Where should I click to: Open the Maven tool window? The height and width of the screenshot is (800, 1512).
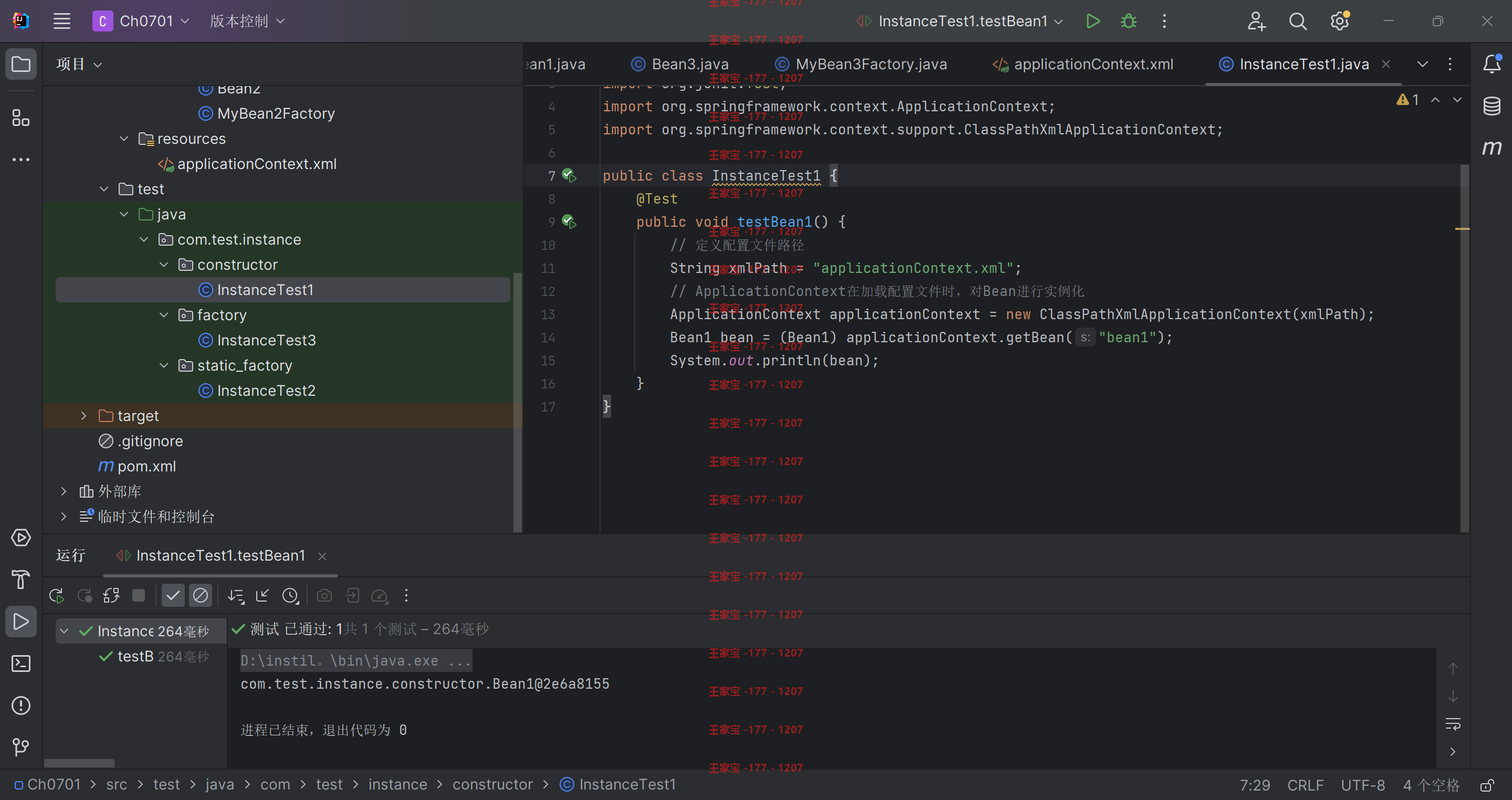tap(1492, 147)
